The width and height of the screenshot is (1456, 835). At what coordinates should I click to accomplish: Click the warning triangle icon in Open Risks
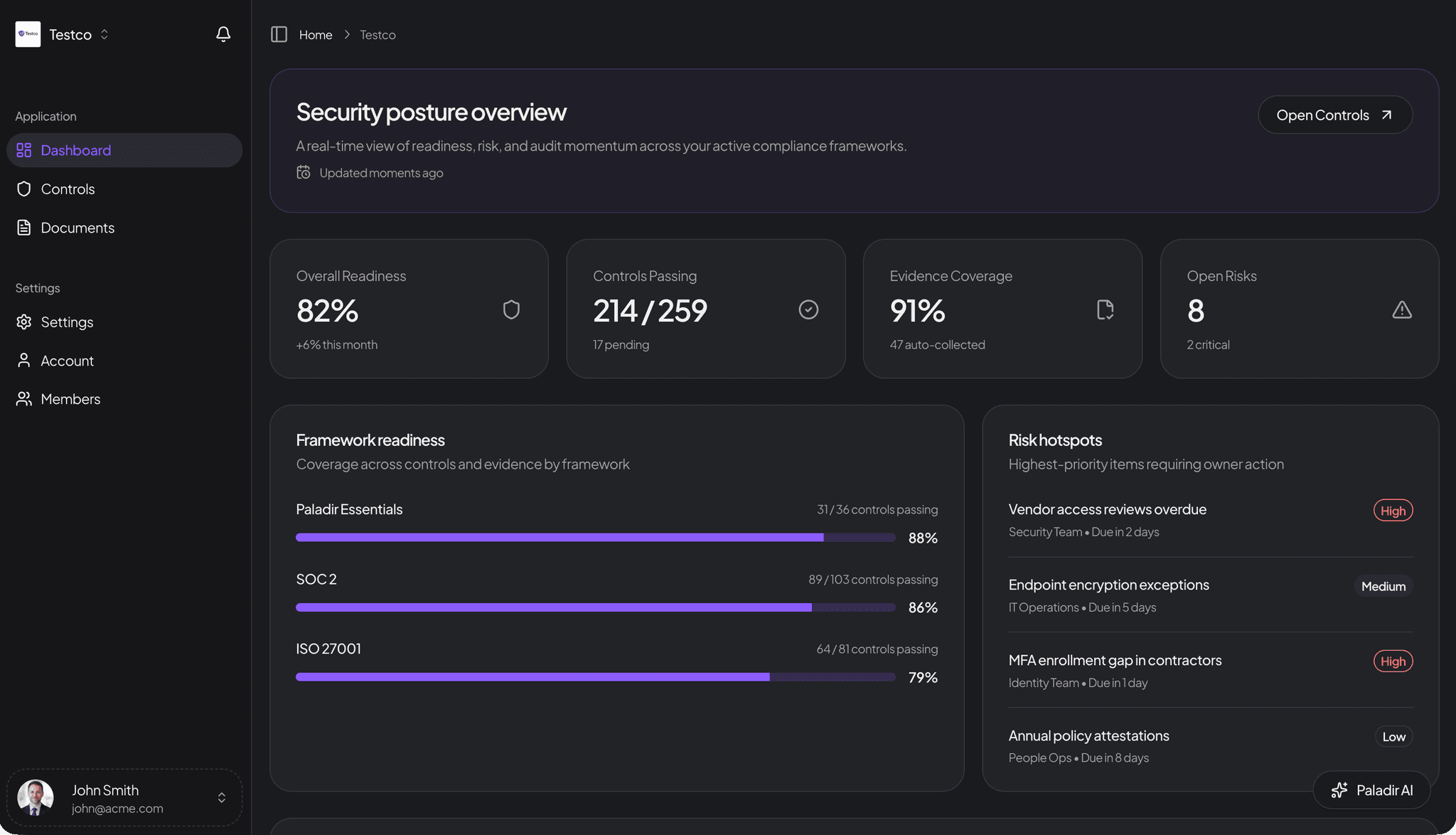[x=1402, y=309]
